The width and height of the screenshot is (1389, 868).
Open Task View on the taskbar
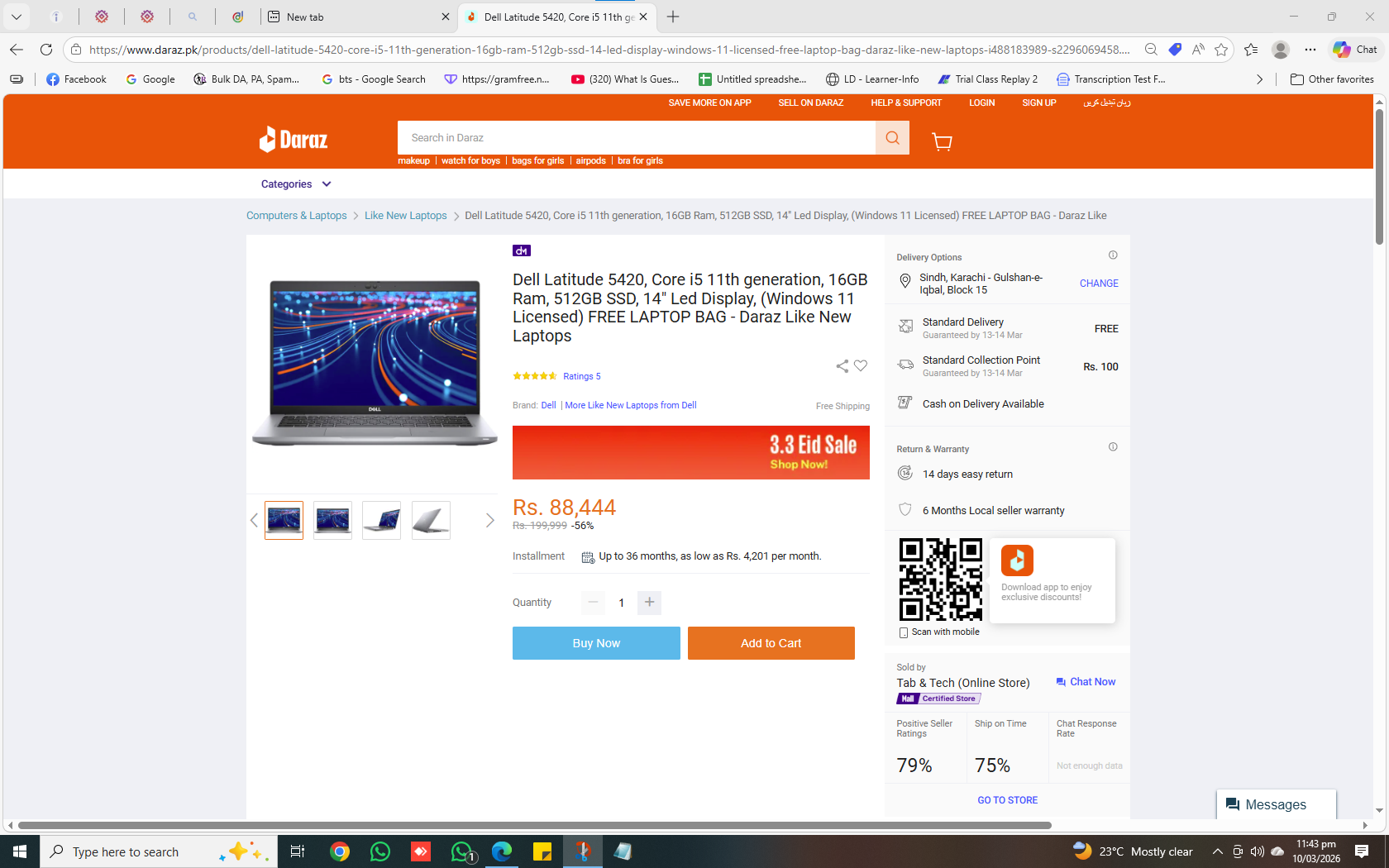pyautogui.click(x=298, y=851)
